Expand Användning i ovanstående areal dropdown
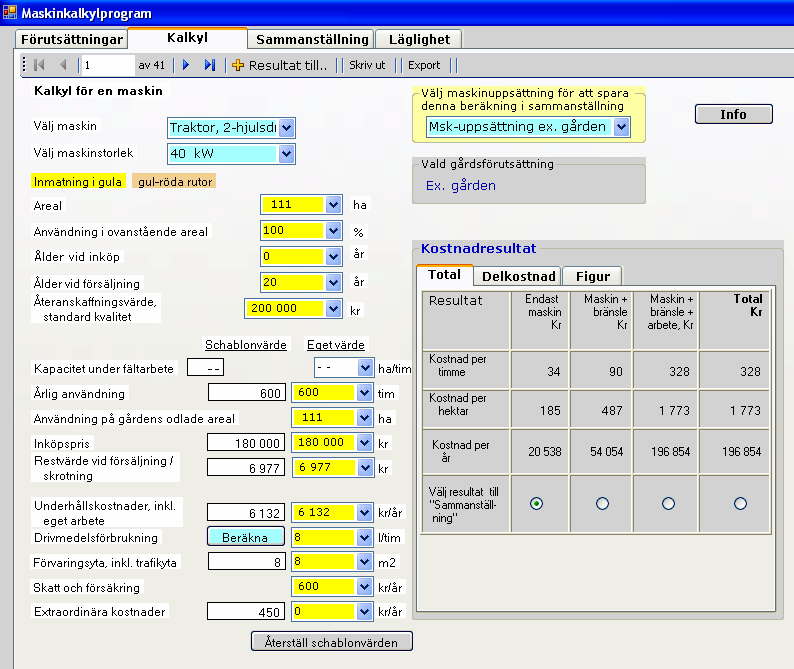This screenshot has width=794, height=669. point(333,230)
